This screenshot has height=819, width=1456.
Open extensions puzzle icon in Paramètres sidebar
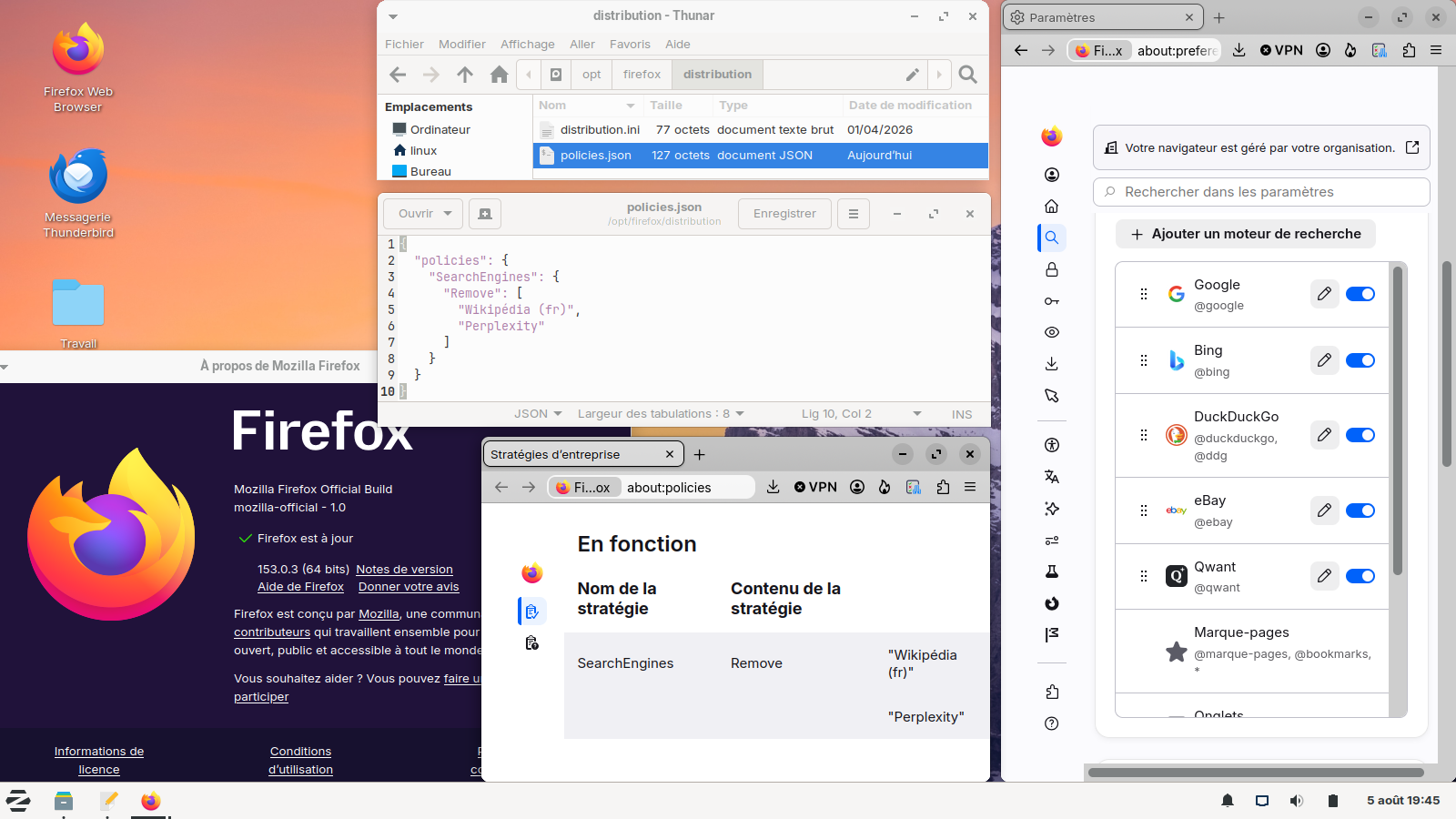click(x=1052, y=692)
